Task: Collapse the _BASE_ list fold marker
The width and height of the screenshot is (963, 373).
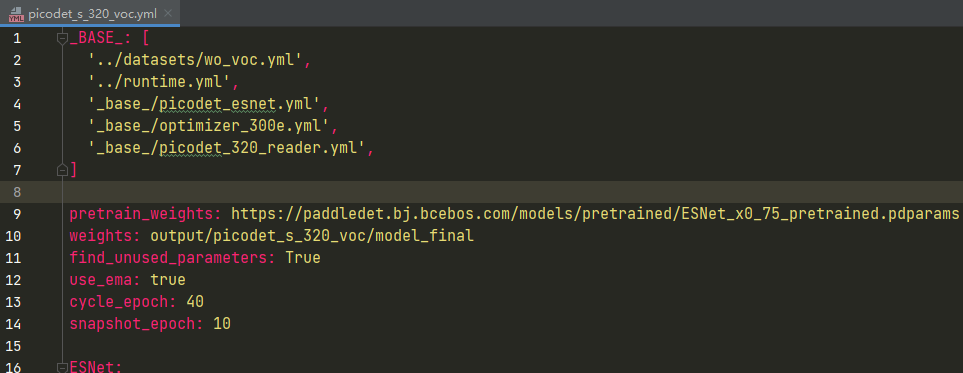Action: coord(62,38)
